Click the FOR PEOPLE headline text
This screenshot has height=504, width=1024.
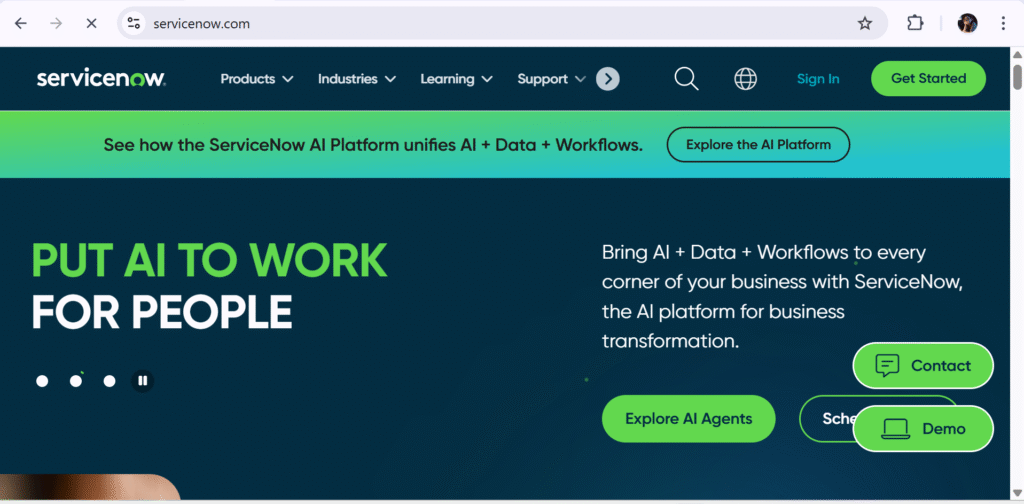(x=161, y=312)
